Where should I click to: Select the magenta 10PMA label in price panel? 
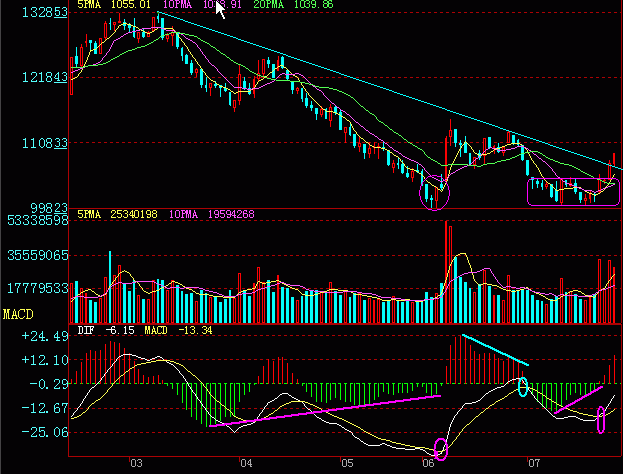(202, 5)
